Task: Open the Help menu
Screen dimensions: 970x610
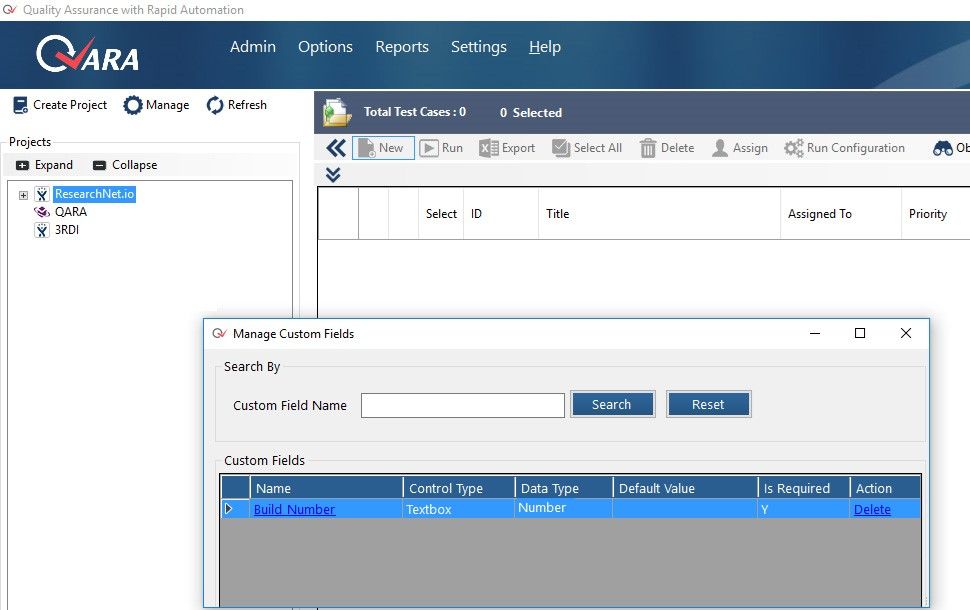Action: click(545, 47)
